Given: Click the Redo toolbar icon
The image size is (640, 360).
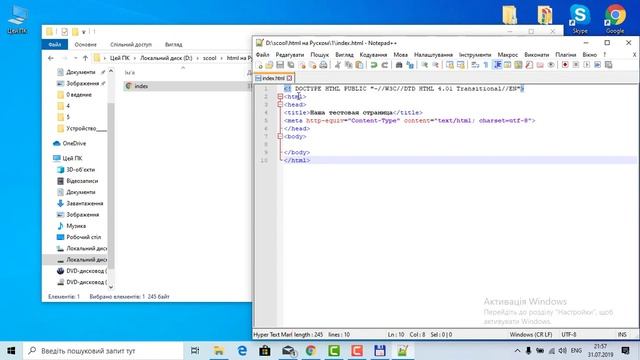Looking at the screenshot, I should click(x=384, y=65).
